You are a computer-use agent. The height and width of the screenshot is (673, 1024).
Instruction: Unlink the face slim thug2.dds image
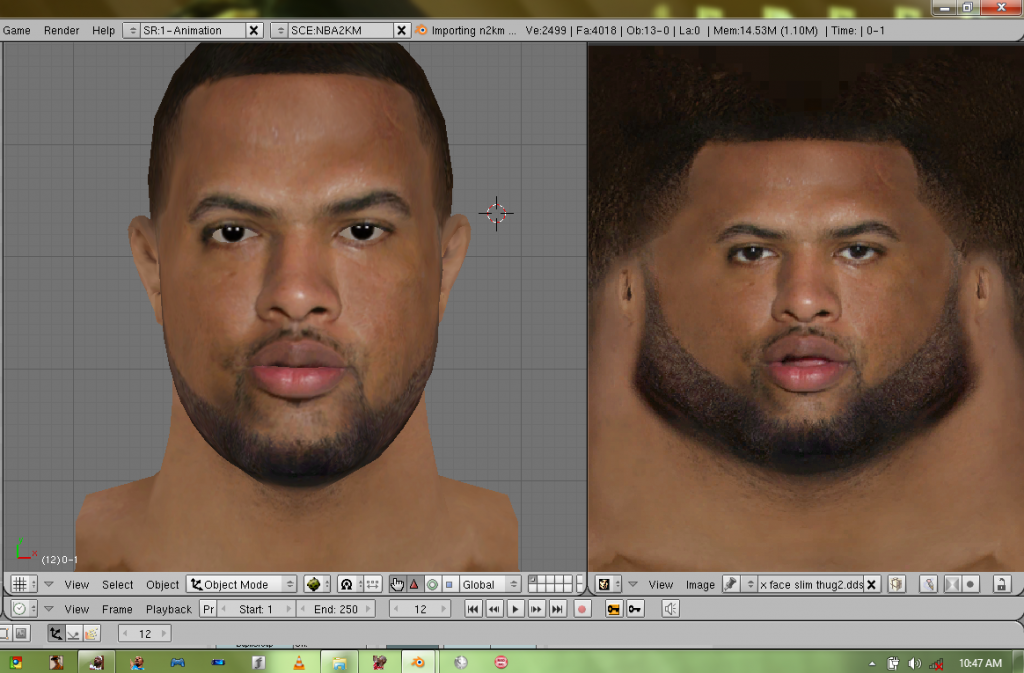click(871, 584)
